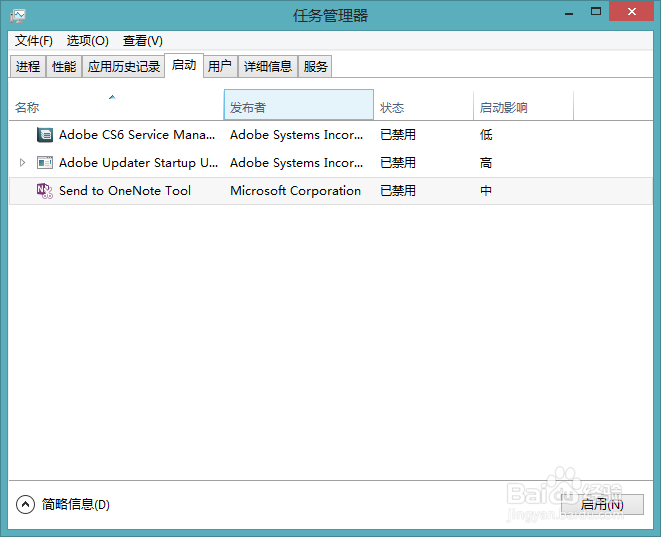The height and width of the screenshot is (537, 661).
Task: Click Adobe Systems publisher in Updater row
Action: (296, 163)
